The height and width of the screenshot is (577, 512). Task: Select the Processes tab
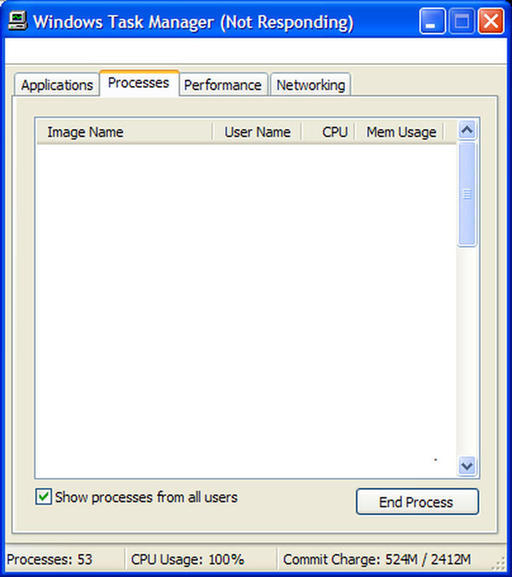click(139, 83)
